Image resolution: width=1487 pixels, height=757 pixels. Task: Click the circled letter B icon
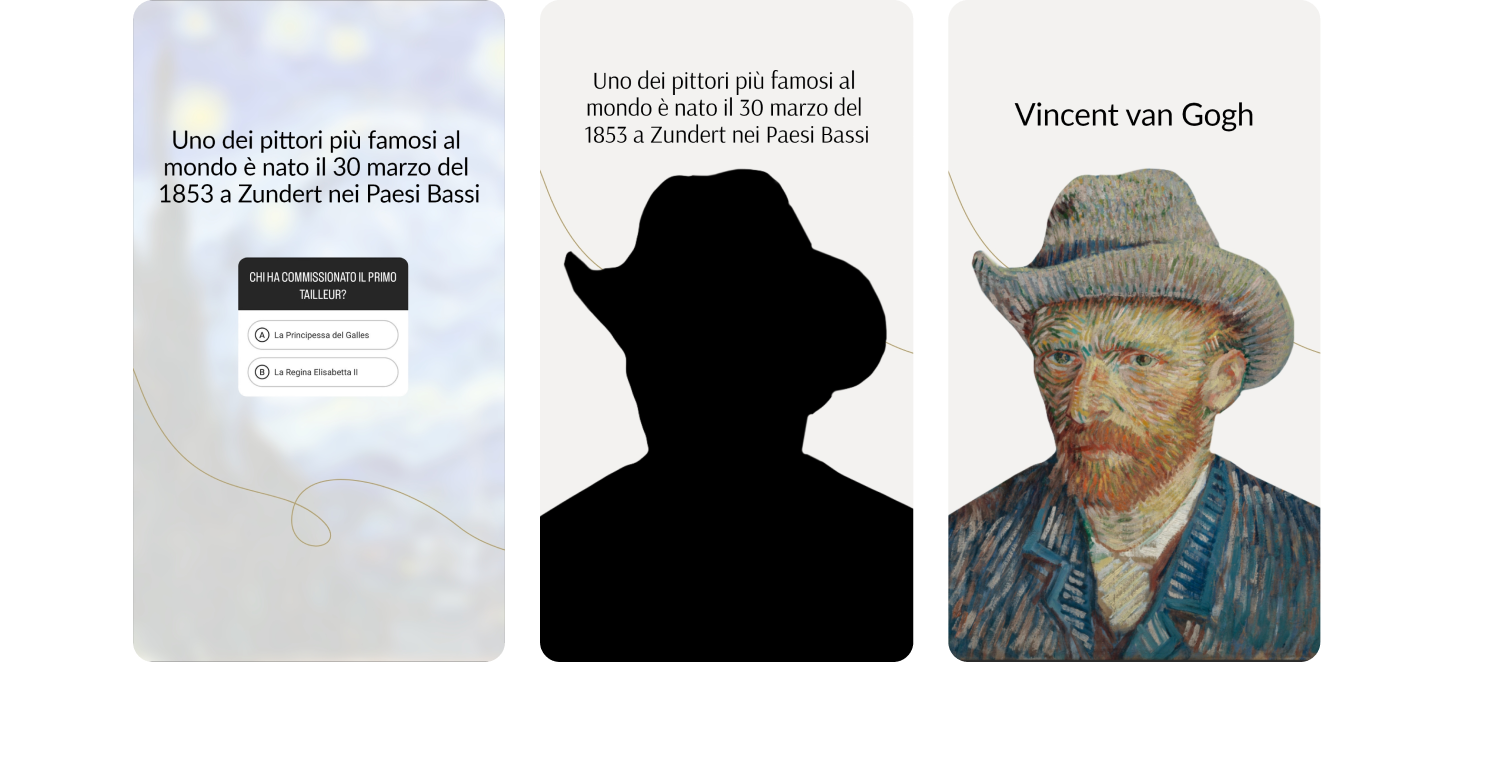point(262,372)
